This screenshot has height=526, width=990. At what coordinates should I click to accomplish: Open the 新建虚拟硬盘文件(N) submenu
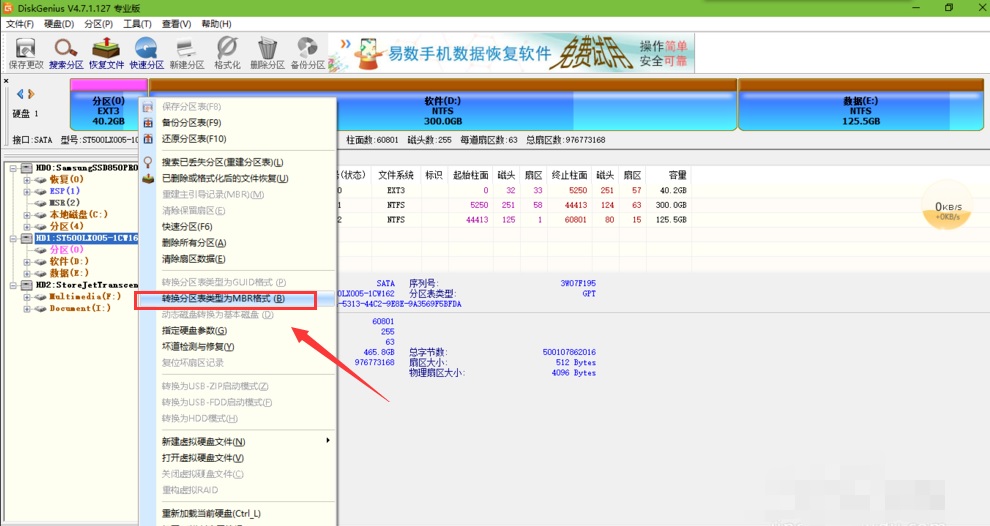pos(237,441)
